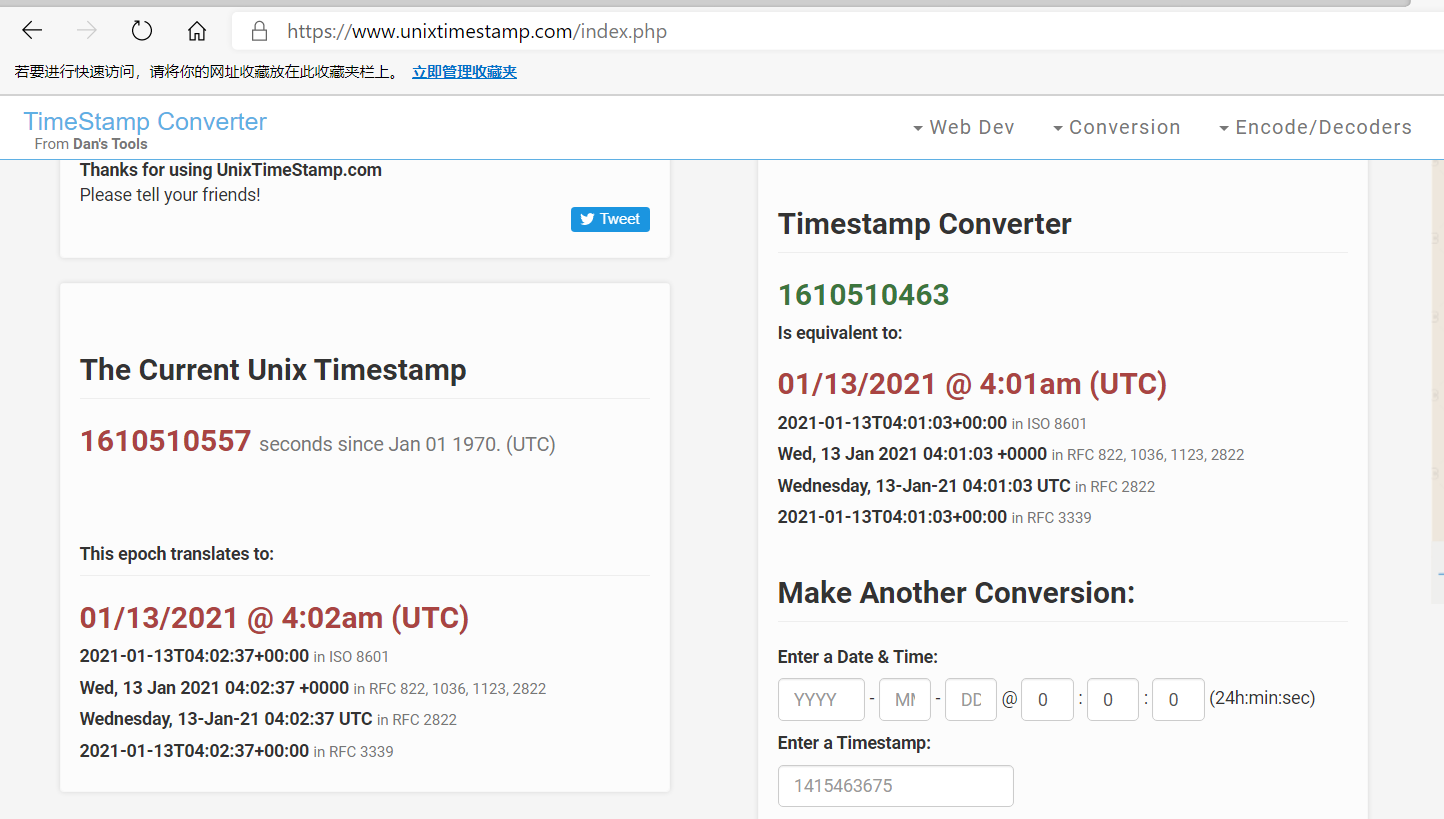Click the Enter a Date & Time: label
Image resolution: width=1444 pixels, height=819 pixels.
click(858, 657)
